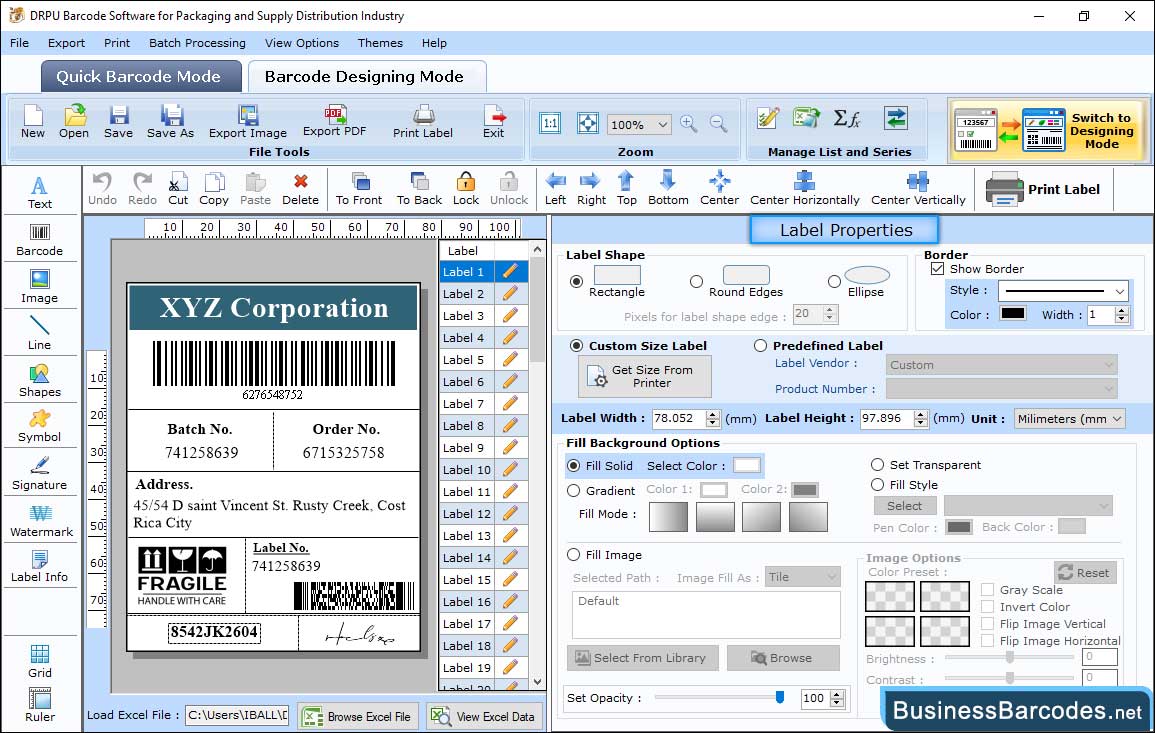Select the Round Edges label shape
Image resolution: width=1155 pixels, height=733 pixels.
pos(696,281)
